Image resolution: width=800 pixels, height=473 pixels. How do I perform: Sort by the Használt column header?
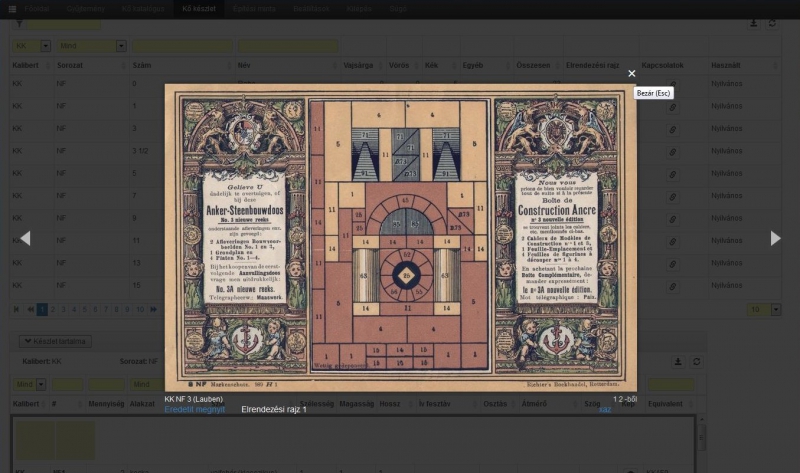[744, 65]
